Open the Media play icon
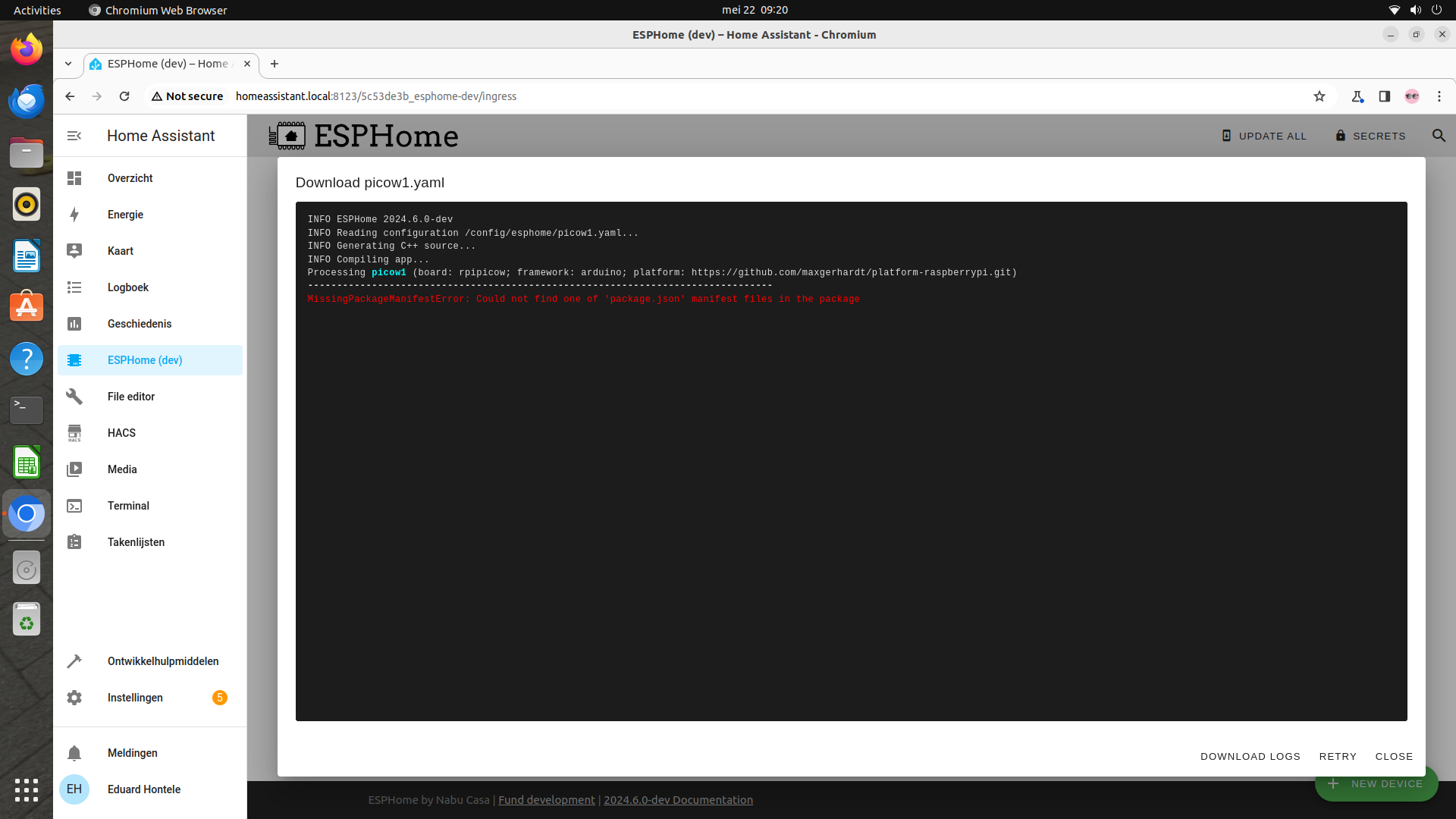This screenshot has height=819, width=1456. (x=74, y=469)
